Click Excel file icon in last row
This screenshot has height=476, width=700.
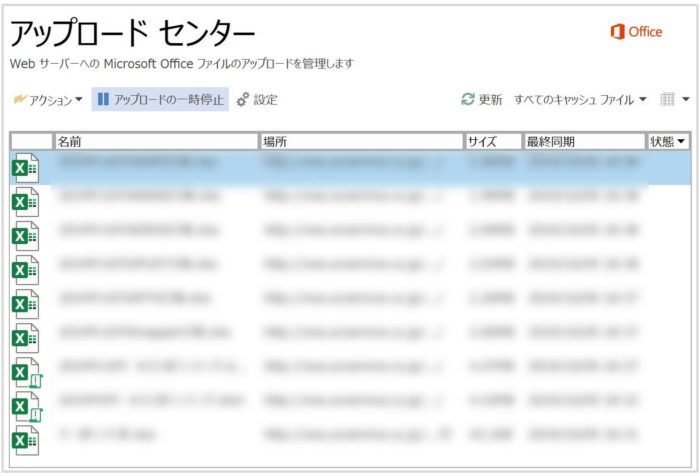(25, 440)
